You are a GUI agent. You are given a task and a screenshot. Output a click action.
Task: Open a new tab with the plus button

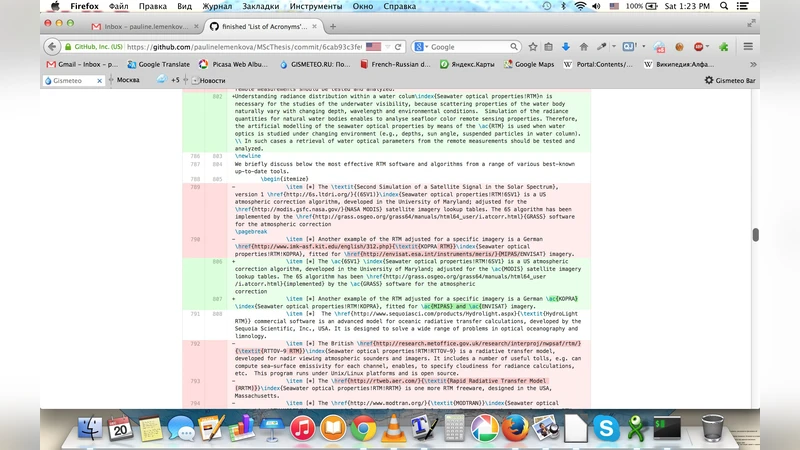333,27
